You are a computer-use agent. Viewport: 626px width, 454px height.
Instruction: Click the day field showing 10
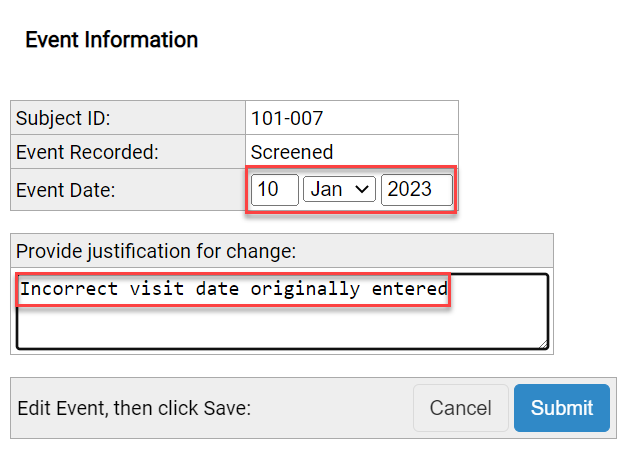(274, 189)
